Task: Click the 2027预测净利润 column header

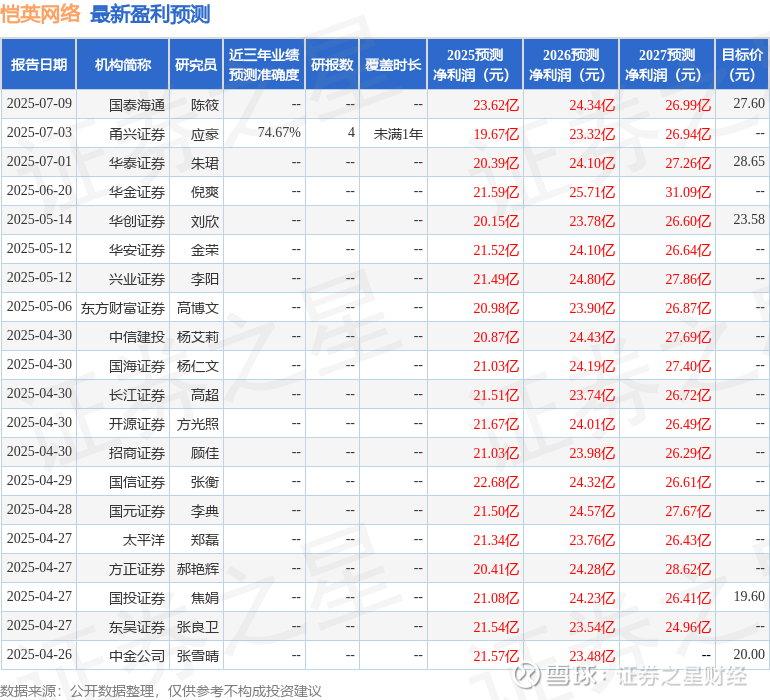Action: point(667,64)
